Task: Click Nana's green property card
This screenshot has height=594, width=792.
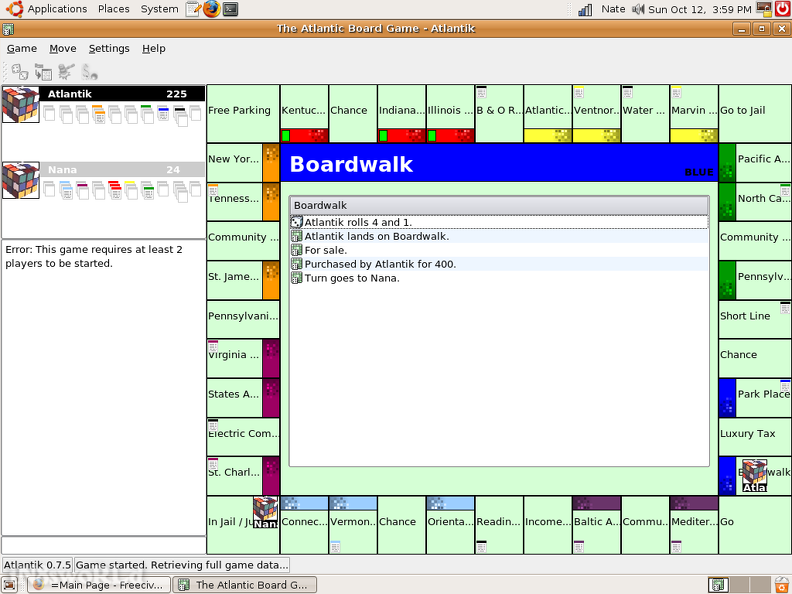Action: (147, 190)
